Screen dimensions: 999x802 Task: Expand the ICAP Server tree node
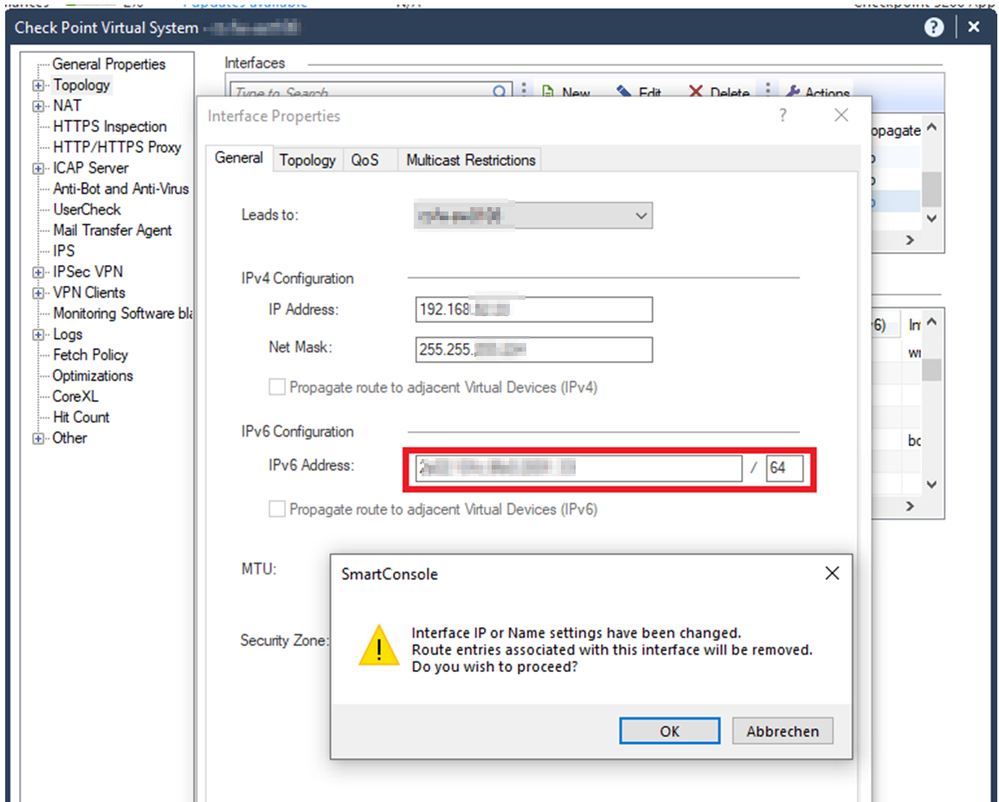coord(38,168)
